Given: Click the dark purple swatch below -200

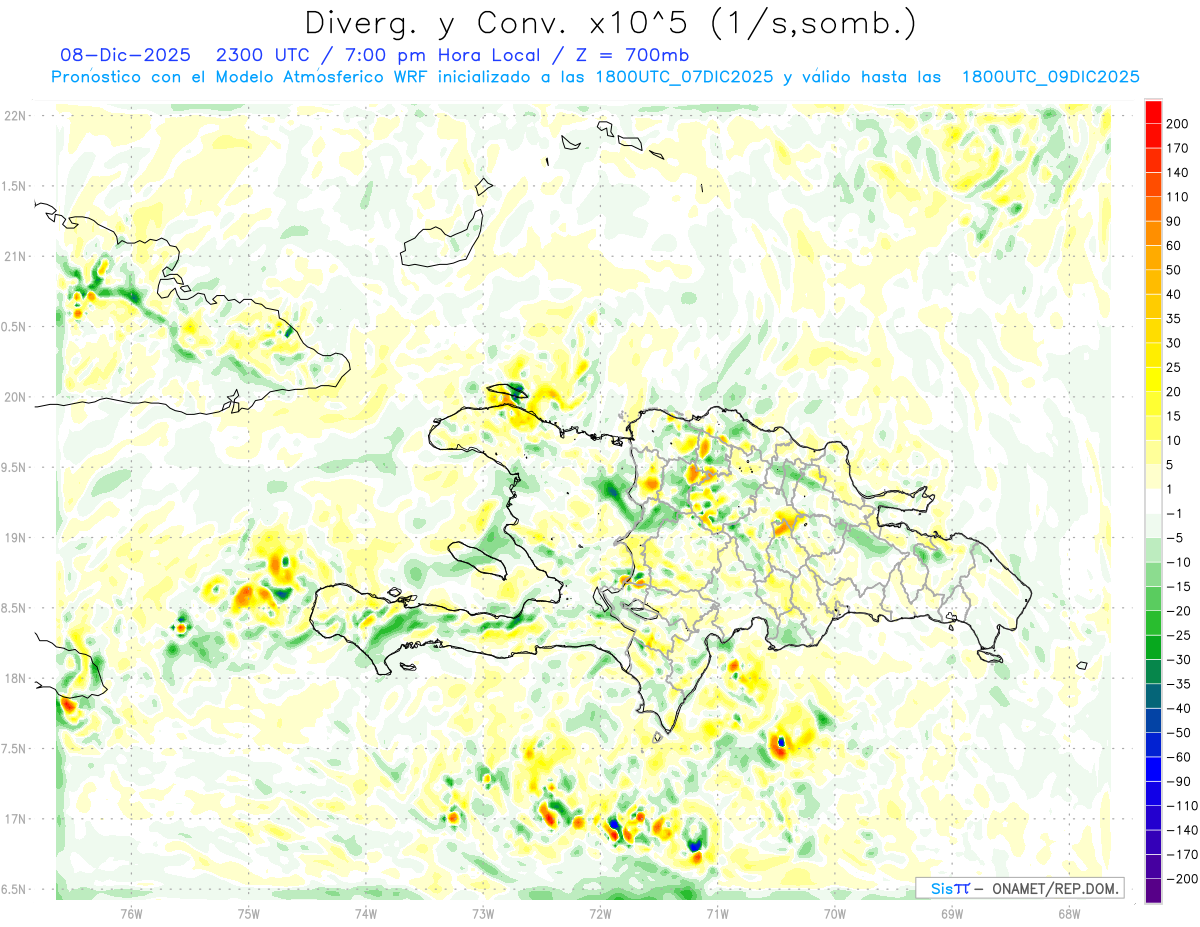Looking at the screenshot, I should coord(1153,891).
